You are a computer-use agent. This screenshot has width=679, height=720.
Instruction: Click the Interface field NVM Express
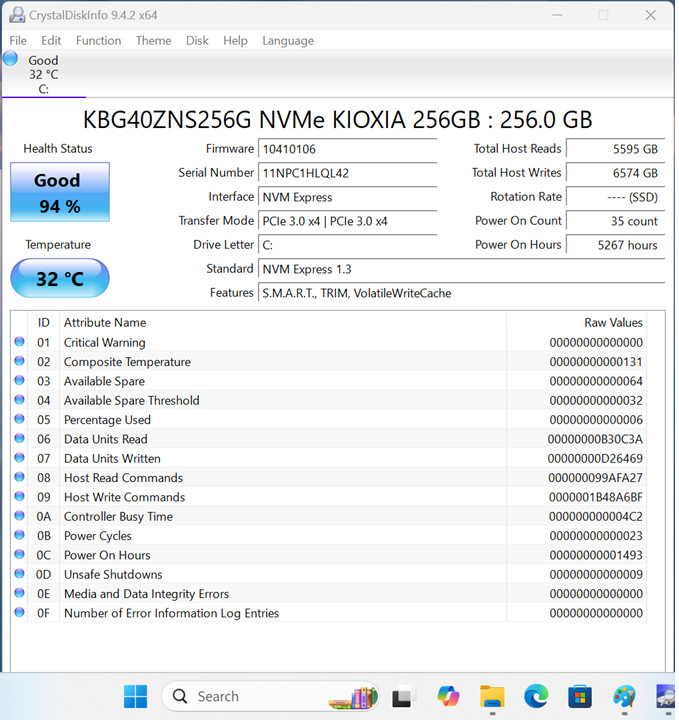coord(347,197)
